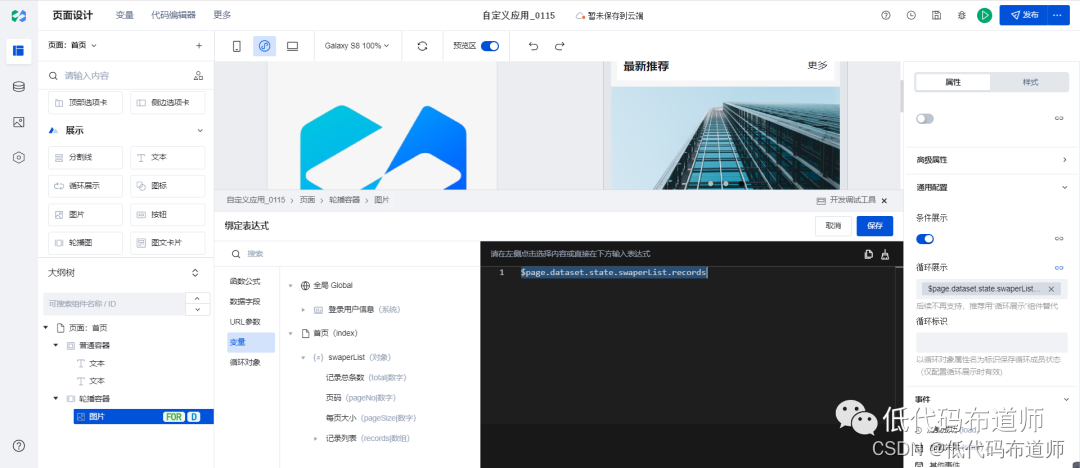This screenshot has height=468, width=1080.
Task: Collapse the 事件 section
Action: click(x=1066, y=399)
